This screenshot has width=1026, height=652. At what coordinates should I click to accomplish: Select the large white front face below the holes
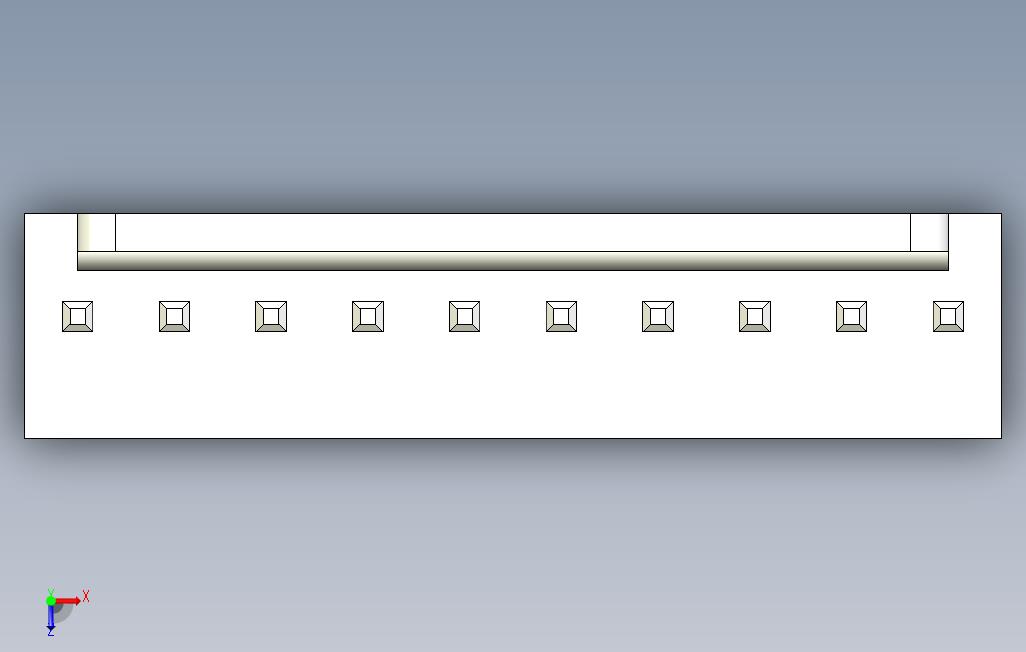point(513,386)
